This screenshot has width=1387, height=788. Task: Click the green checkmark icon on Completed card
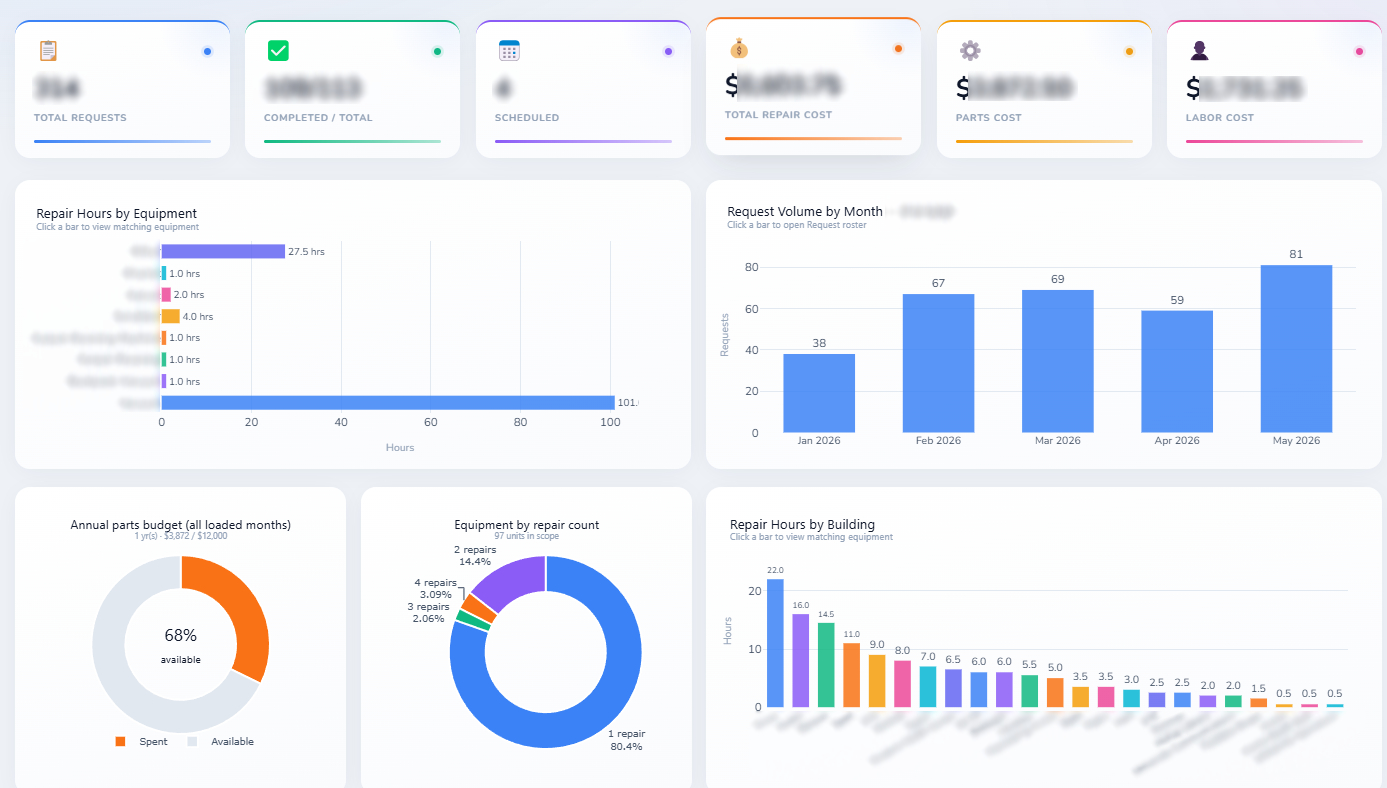coord(278,51)
